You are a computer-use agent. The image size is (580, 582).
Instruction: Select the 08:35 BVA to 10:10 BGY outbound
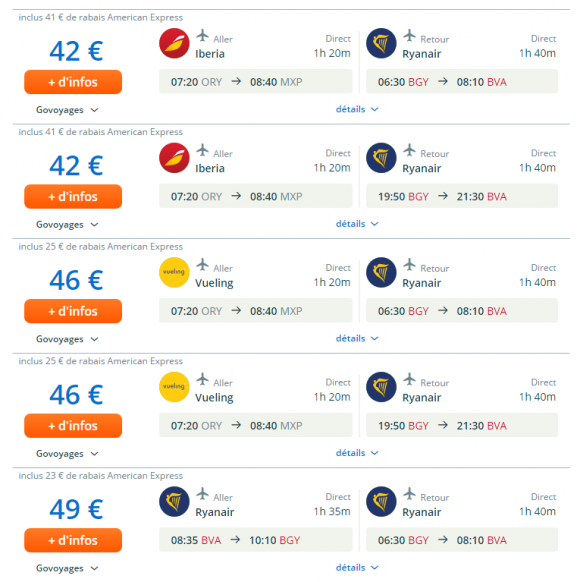tap(255, 540)
